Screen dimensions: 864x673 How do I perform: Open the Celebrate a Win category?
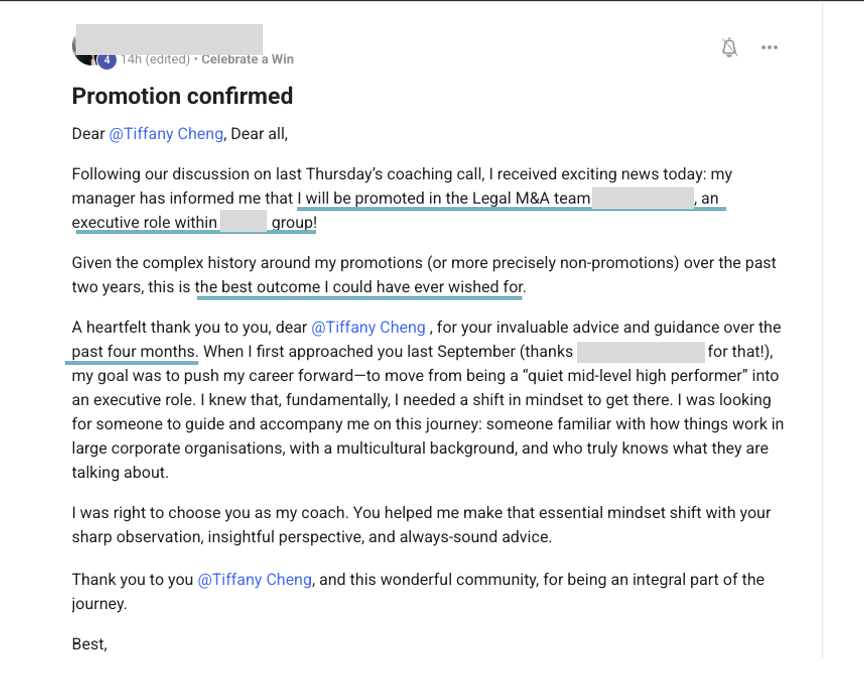pos(247,59)
